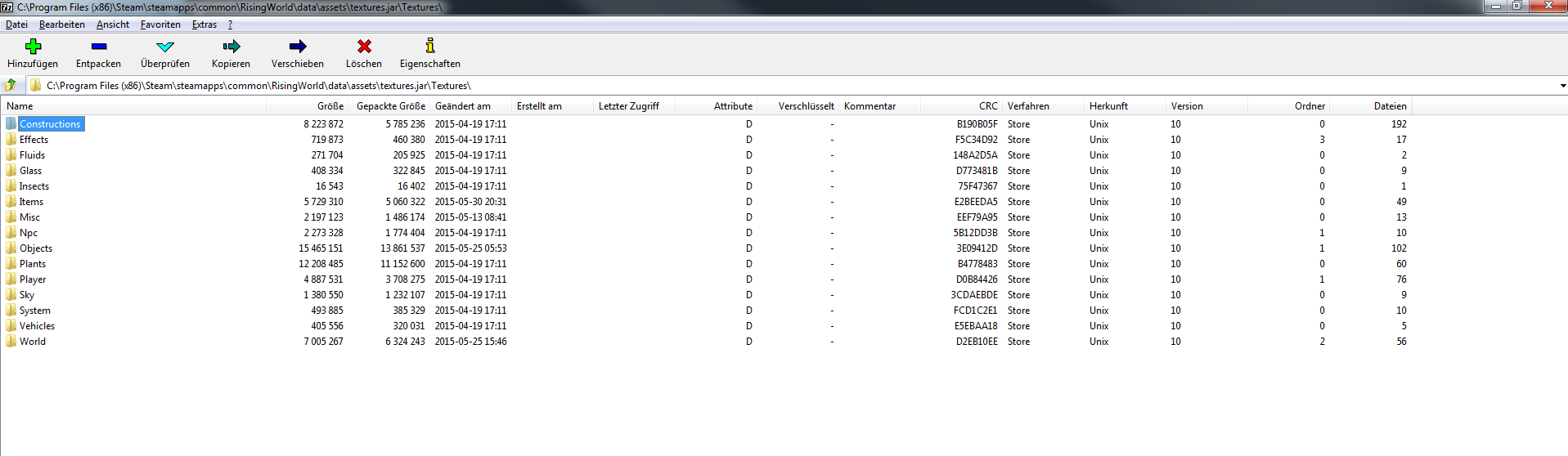The width and height of the screenshot is (1568, 456).
Task: Click the red X Löschen icon
Action: tap(364, 47)
